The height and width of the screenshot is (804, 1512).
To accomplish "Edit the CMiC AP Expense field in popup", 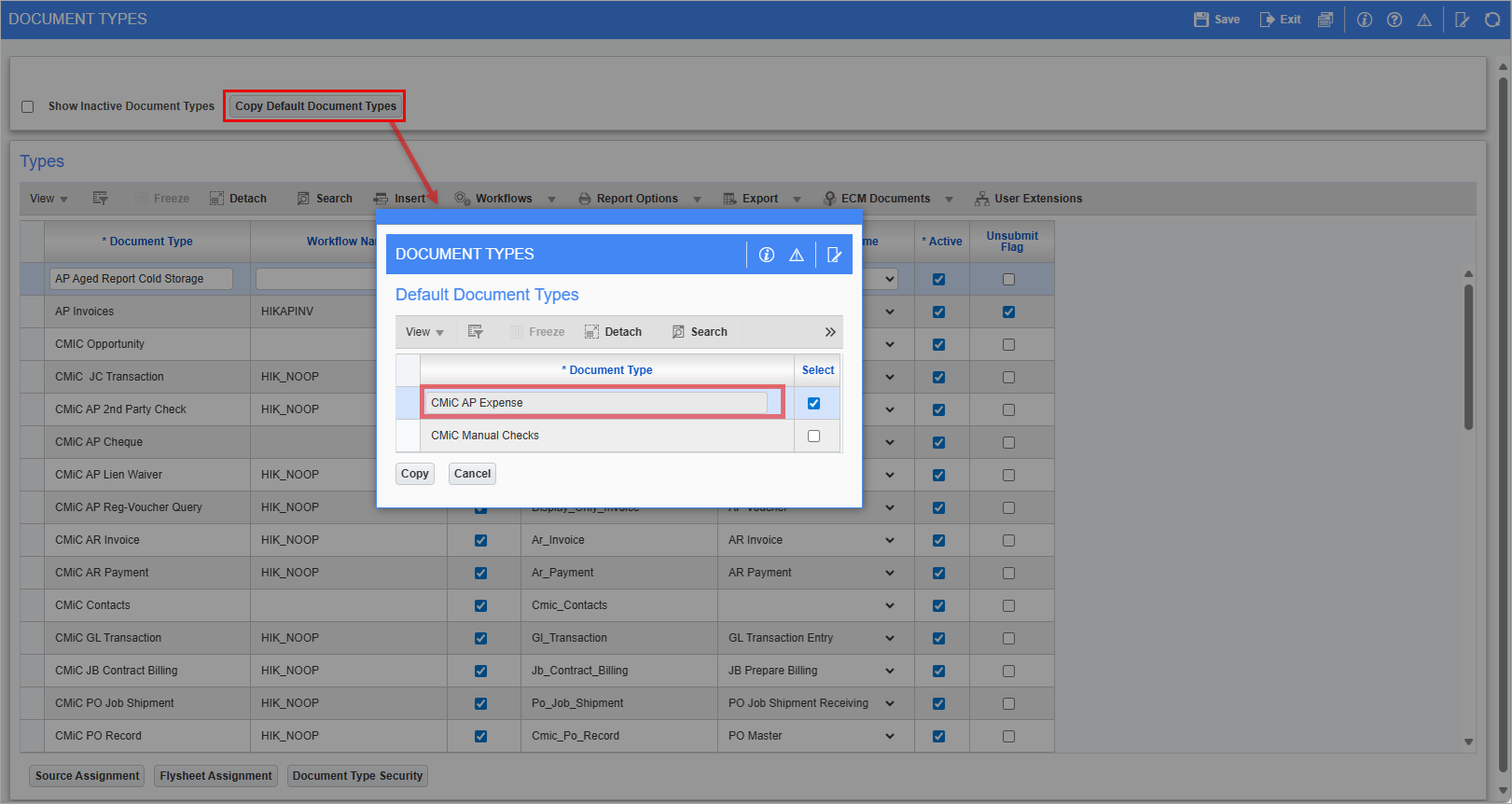I will 596,403.
